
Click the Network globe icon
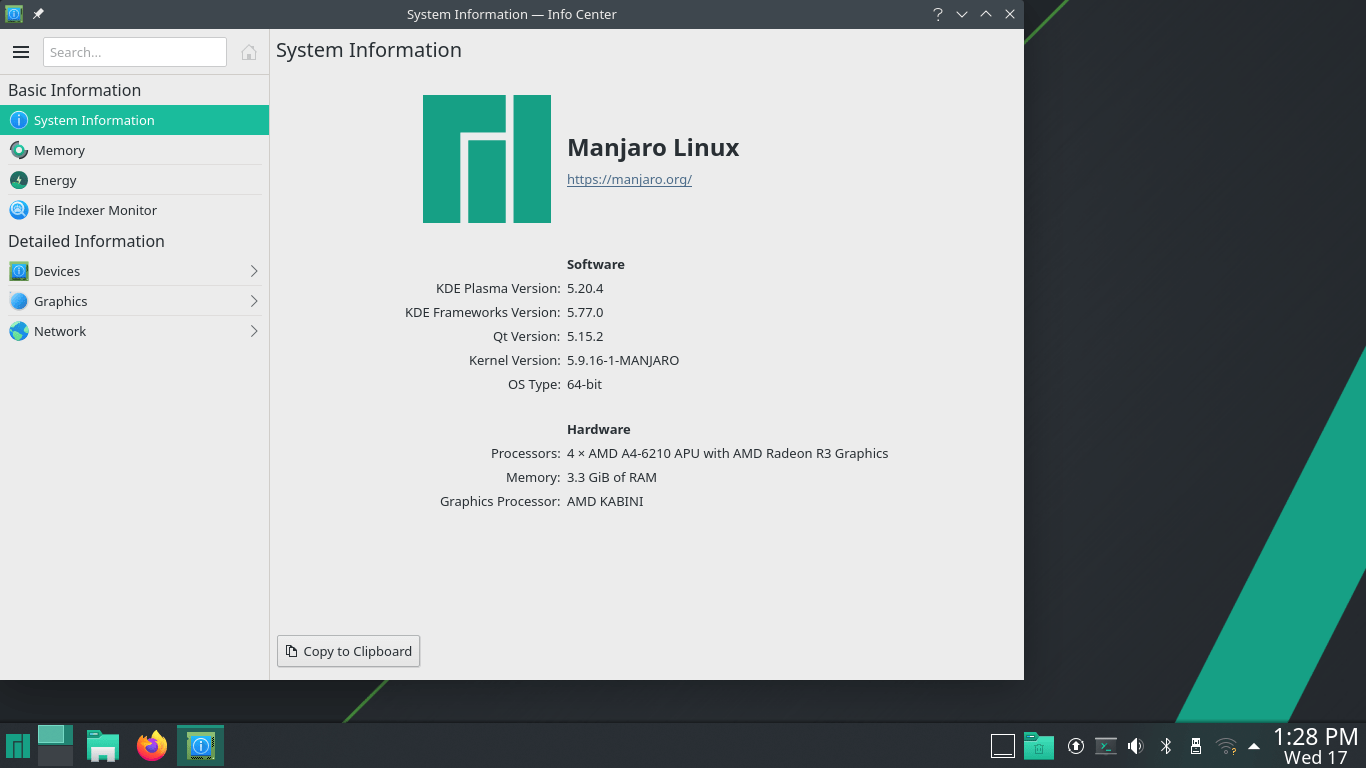pos(18,331)
